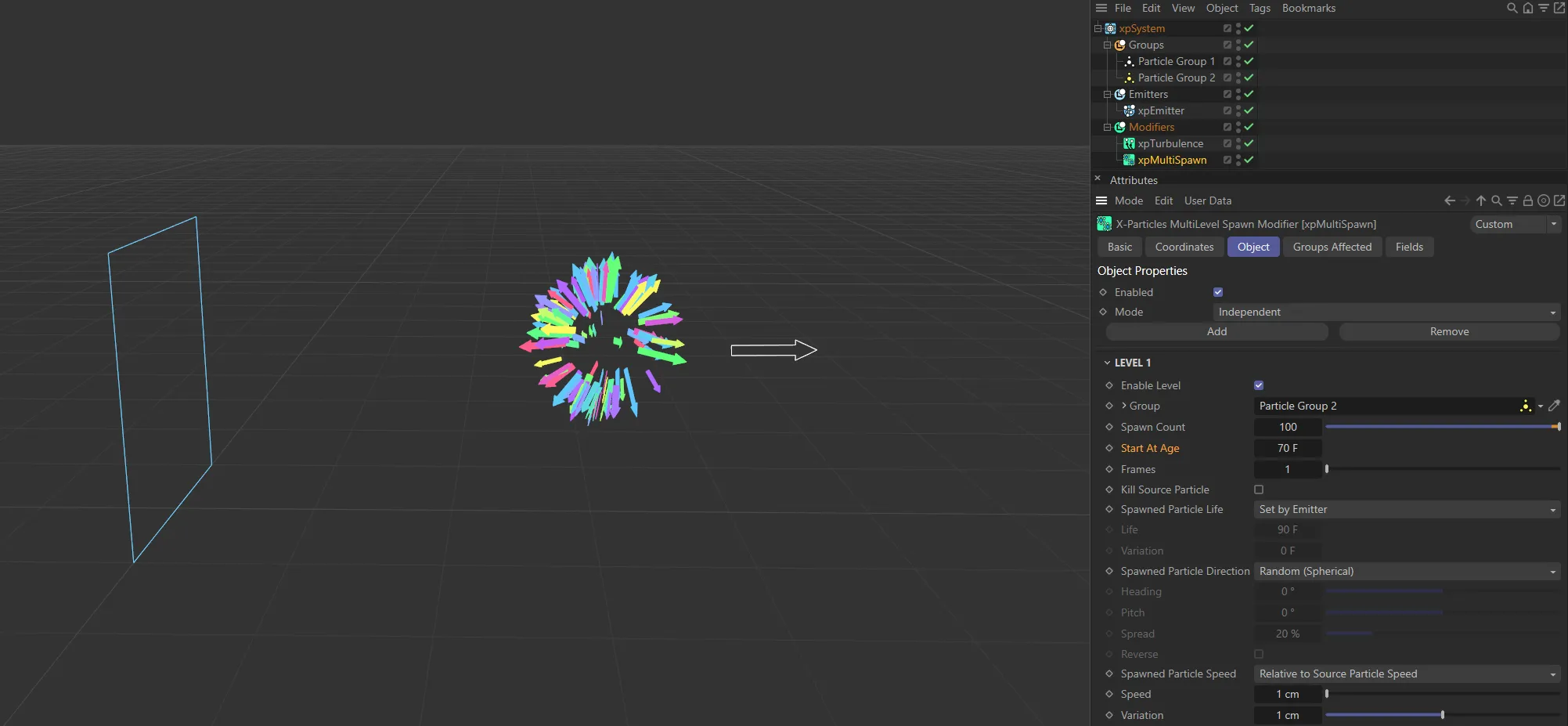Click the lock icon in Attributes toolbar
The image size is (1568, 726).
(x=1527, y=200)
